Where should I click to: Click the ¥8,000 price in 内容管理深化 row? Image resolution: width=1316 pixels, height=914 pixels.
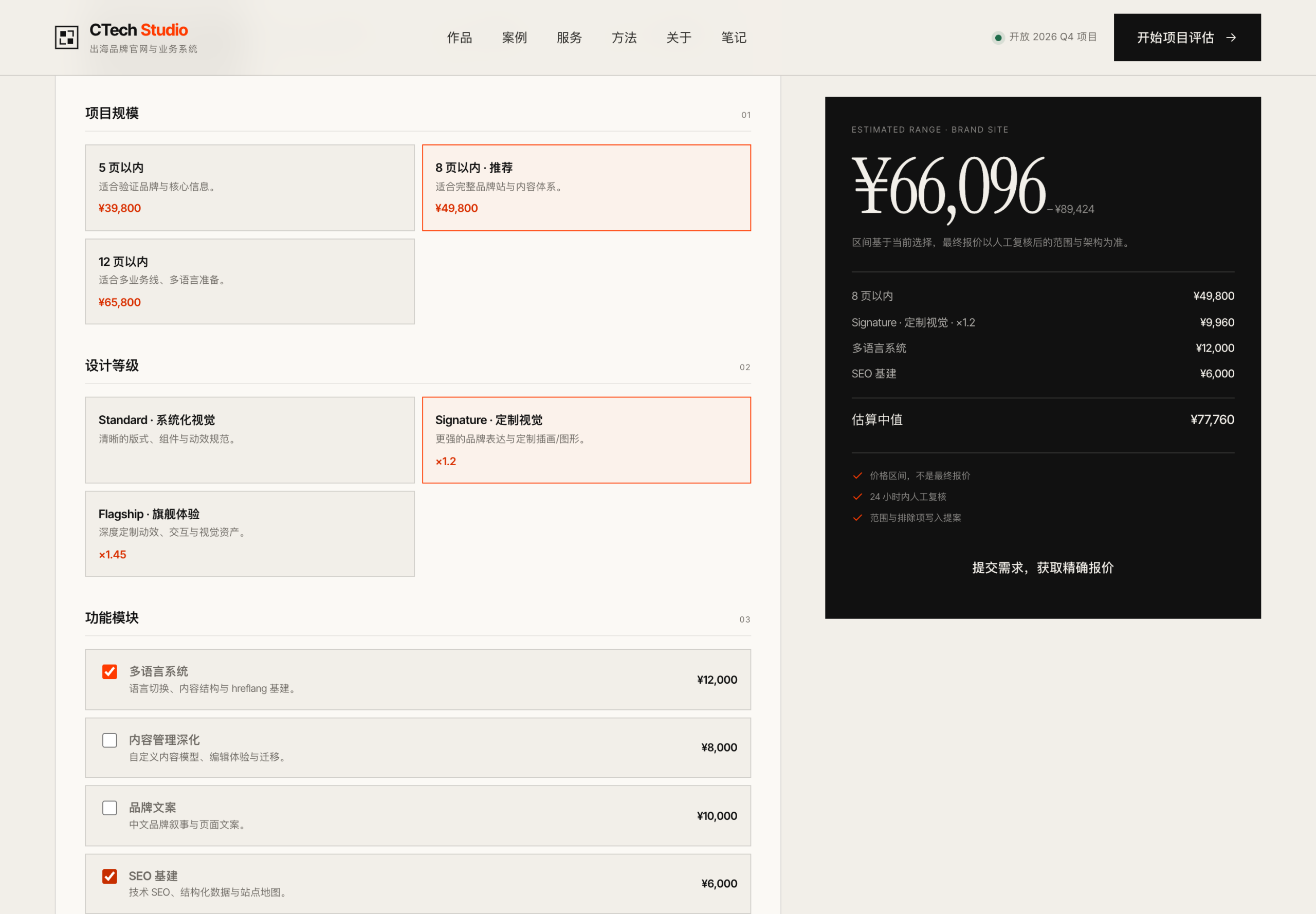719,747
